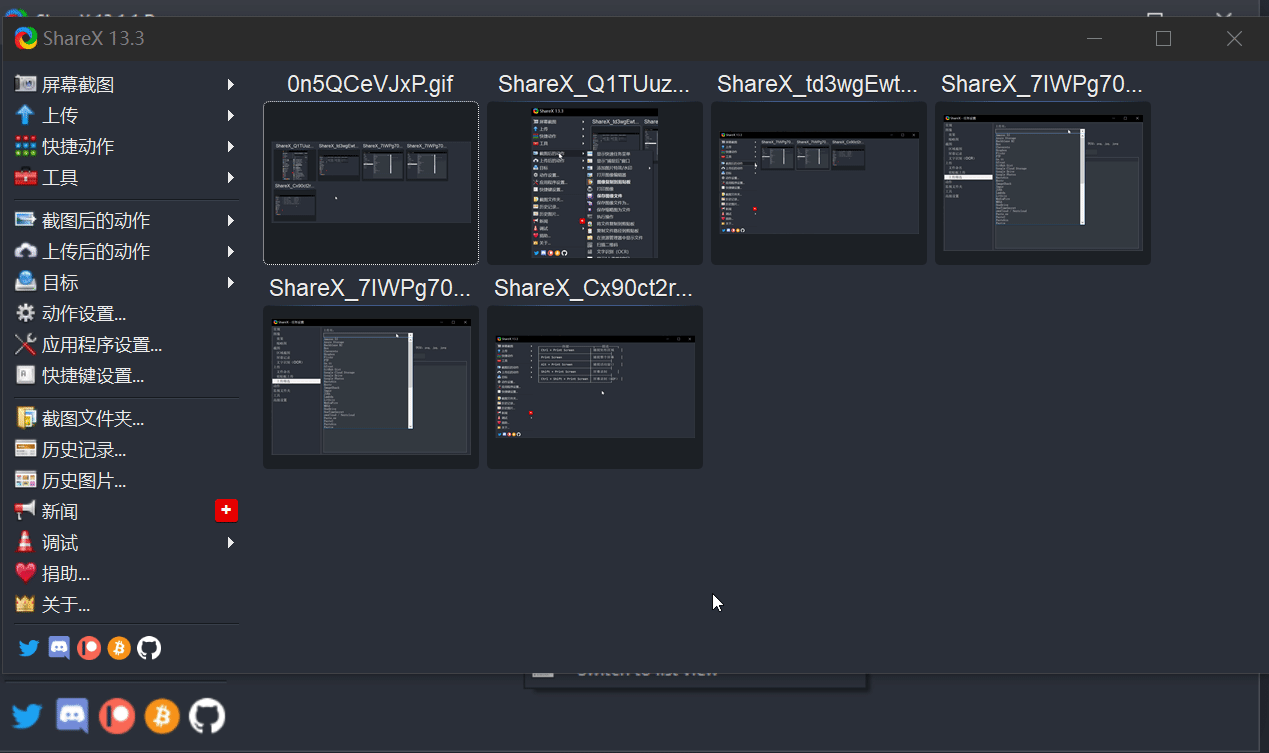Open the 目标 menu item
This screenshot has width=1269, height=753.
(126, 283)
